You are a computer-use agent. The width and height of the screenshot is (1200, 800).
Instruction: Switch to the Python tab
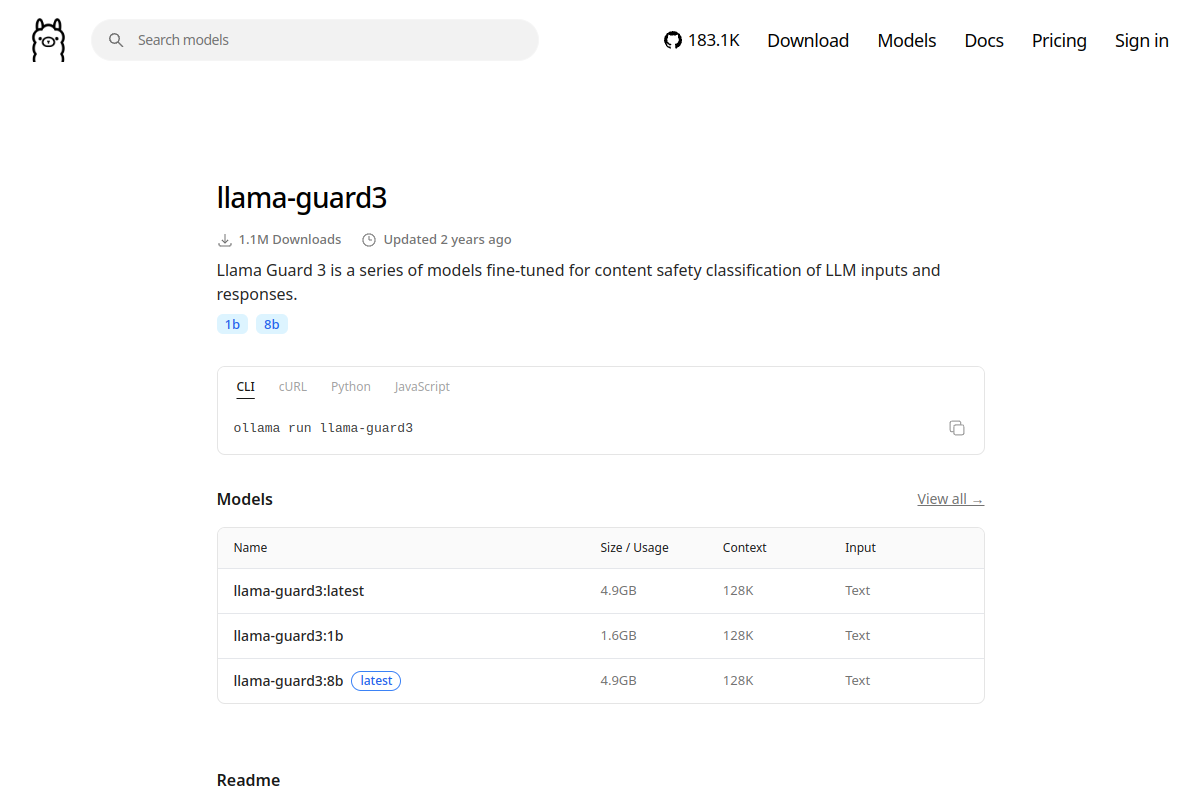351,387
